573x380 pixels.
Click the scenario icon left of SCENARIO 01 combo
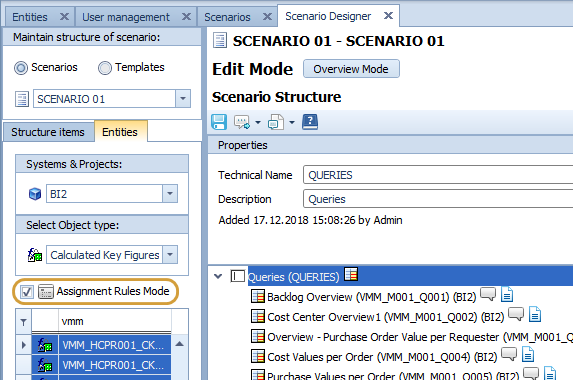[22, 99]
